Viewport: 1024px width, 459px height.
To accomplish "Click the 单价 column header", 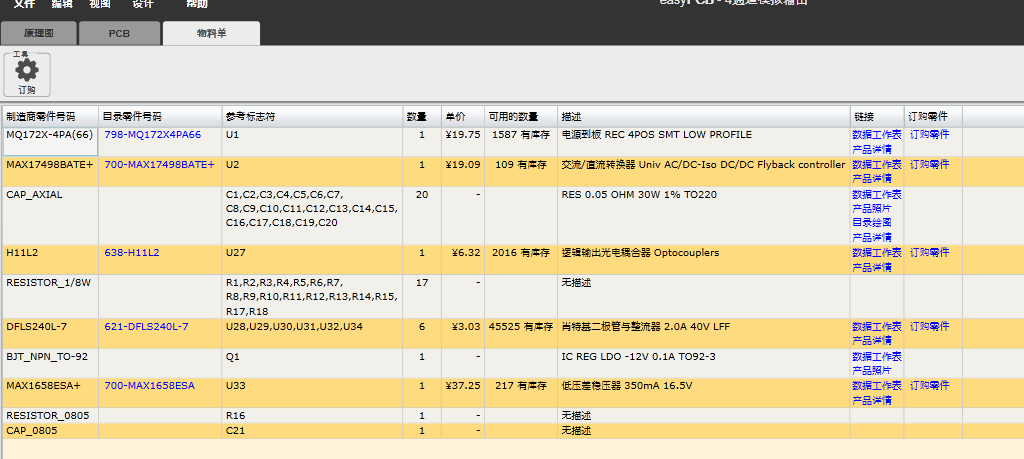I will [x=463, y=117].
